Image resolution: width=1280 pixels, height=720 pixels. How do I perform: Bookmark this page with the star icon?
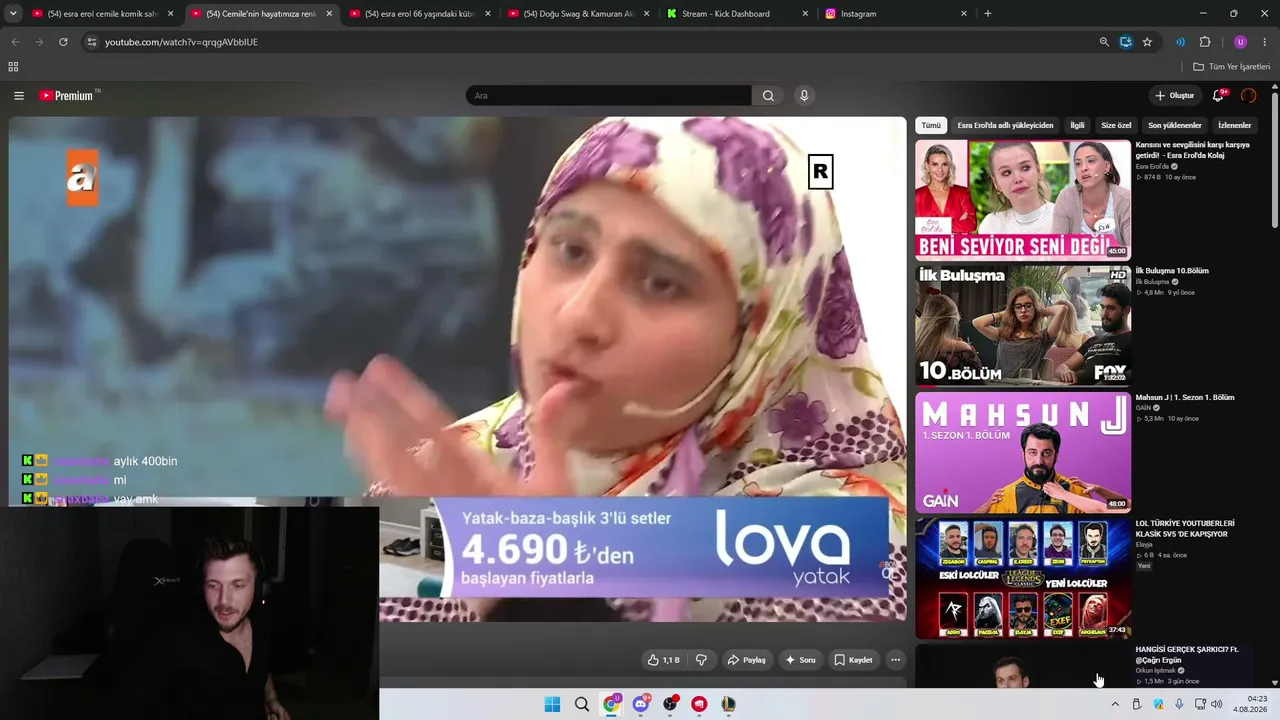[x=1147, y=42]
